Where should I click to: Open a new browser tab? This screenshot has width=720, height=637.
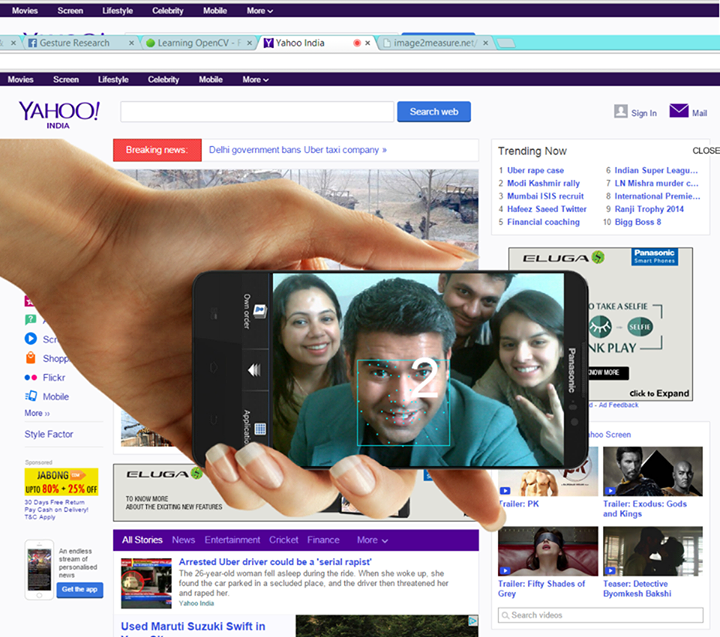point(506,43)
